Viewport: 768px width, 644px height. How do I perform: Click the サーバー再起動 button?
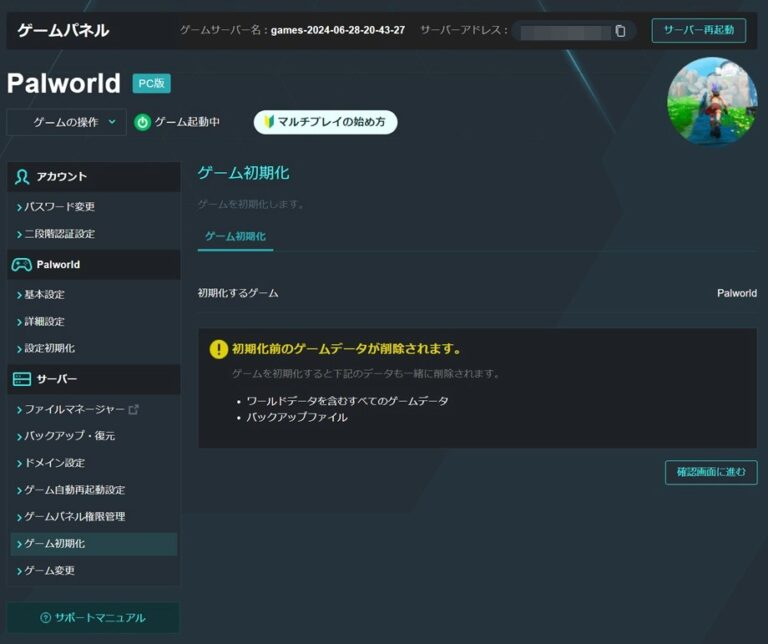(699, 30)
